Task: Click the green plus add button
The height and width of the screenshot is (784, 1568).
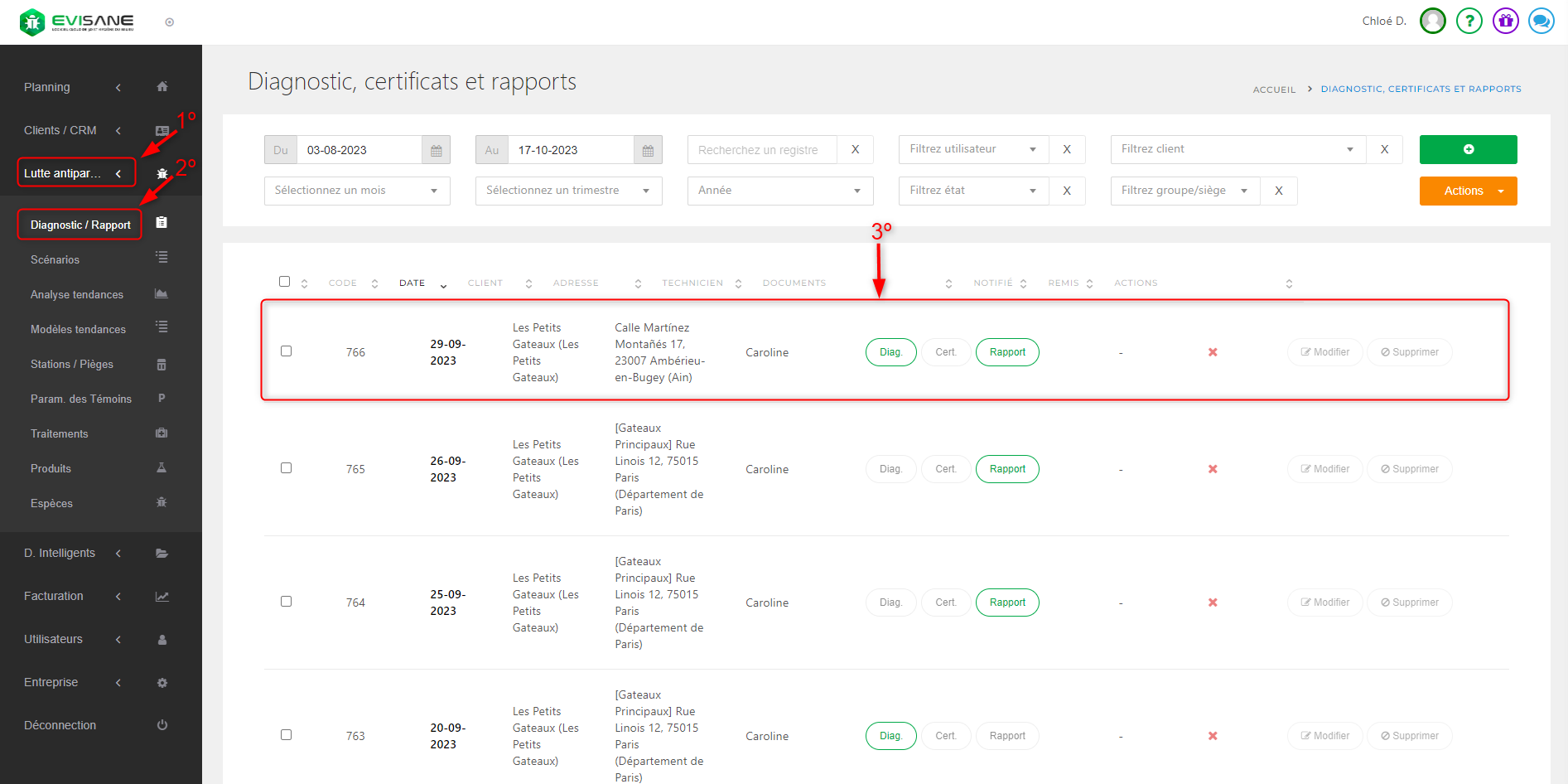Action: 1468,149
